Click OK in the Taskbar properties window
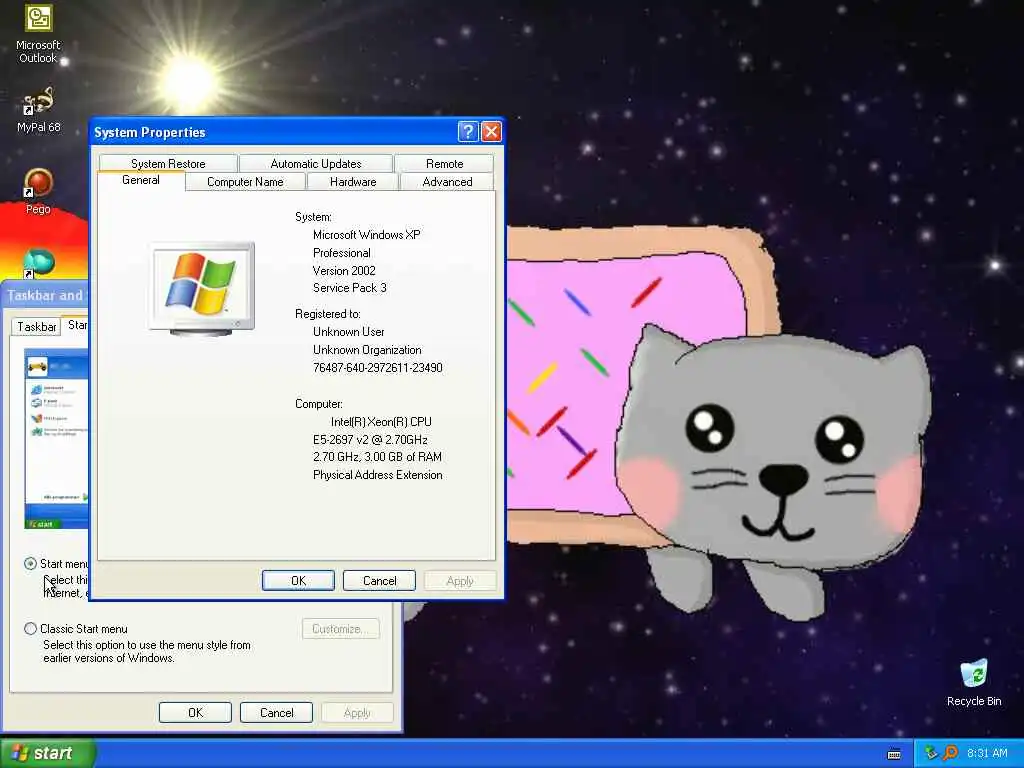 (x=195, y=712)
